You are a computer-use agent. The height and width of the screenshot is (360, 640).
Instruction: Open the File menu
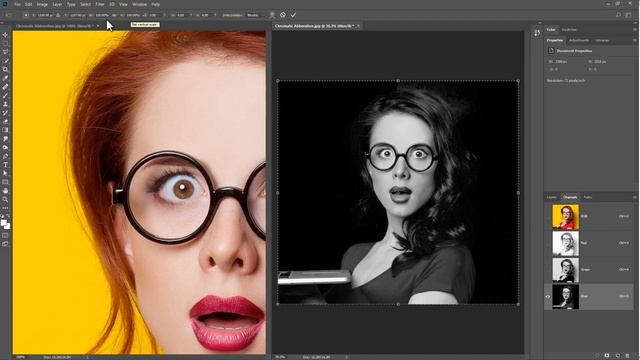click(17, 4)
